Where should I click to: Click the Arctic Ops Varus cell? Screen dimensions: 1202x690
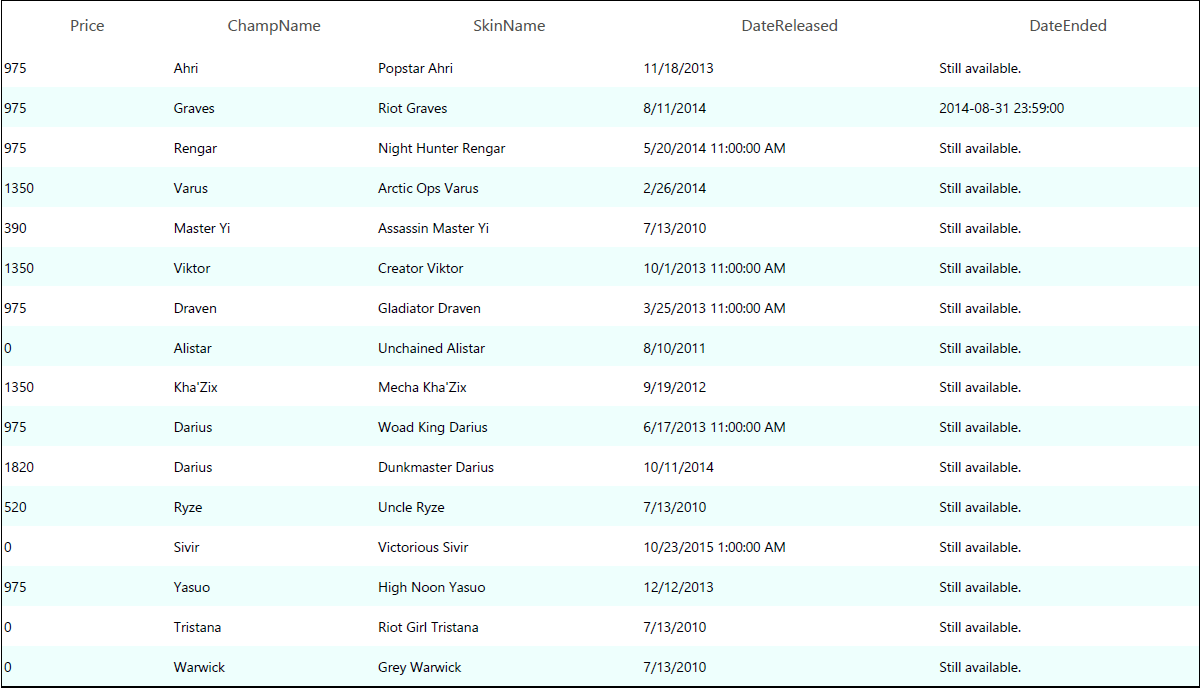pyautogui.click(x=428, y=188)
